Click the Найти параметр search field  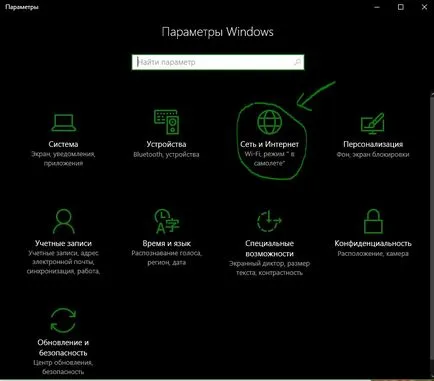[x=218, y=62]
